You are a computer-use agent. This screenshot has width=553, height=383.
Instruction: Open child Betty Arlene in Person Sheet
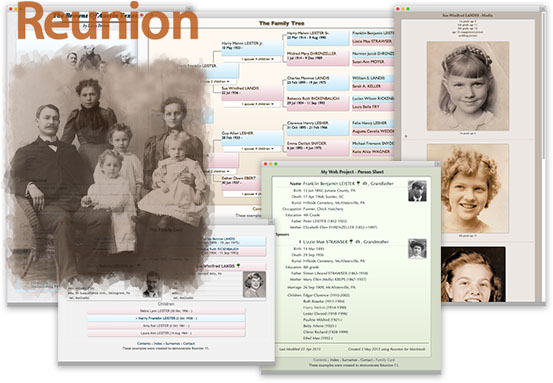click(x=320, y=326)
